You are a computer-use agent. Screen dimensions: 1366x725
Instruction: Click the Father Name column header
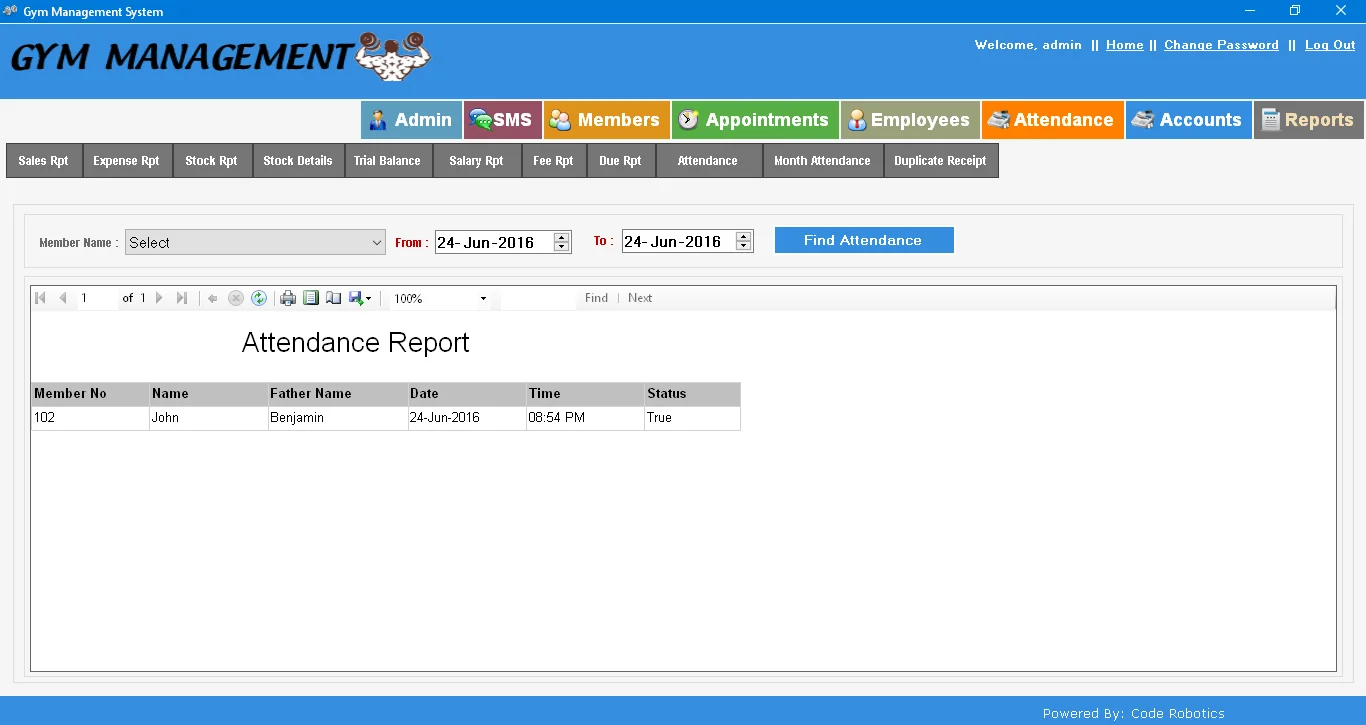(x=338, y=394)
